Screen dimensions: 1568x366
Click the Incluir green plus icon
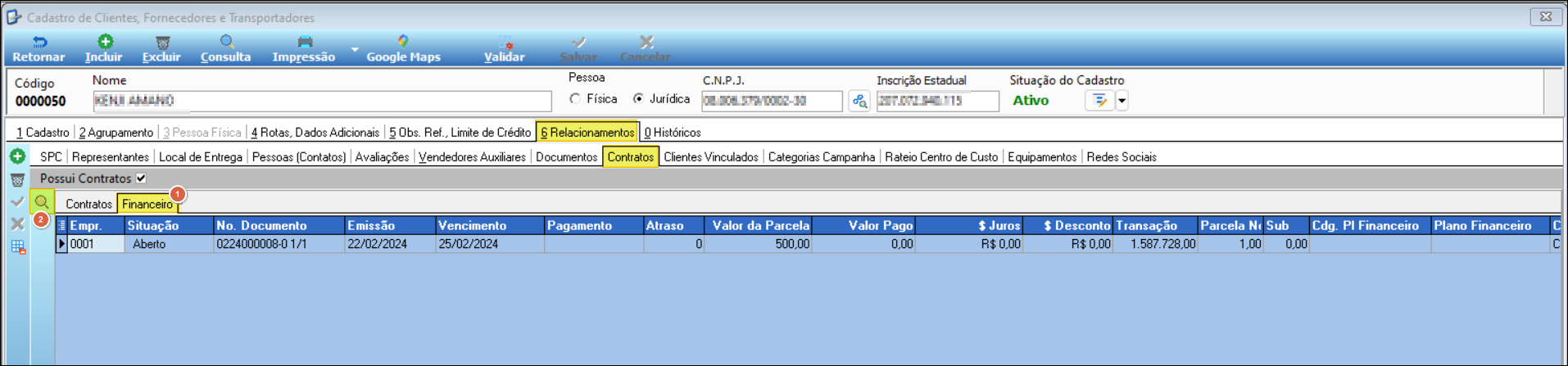[x=105, y=42]
